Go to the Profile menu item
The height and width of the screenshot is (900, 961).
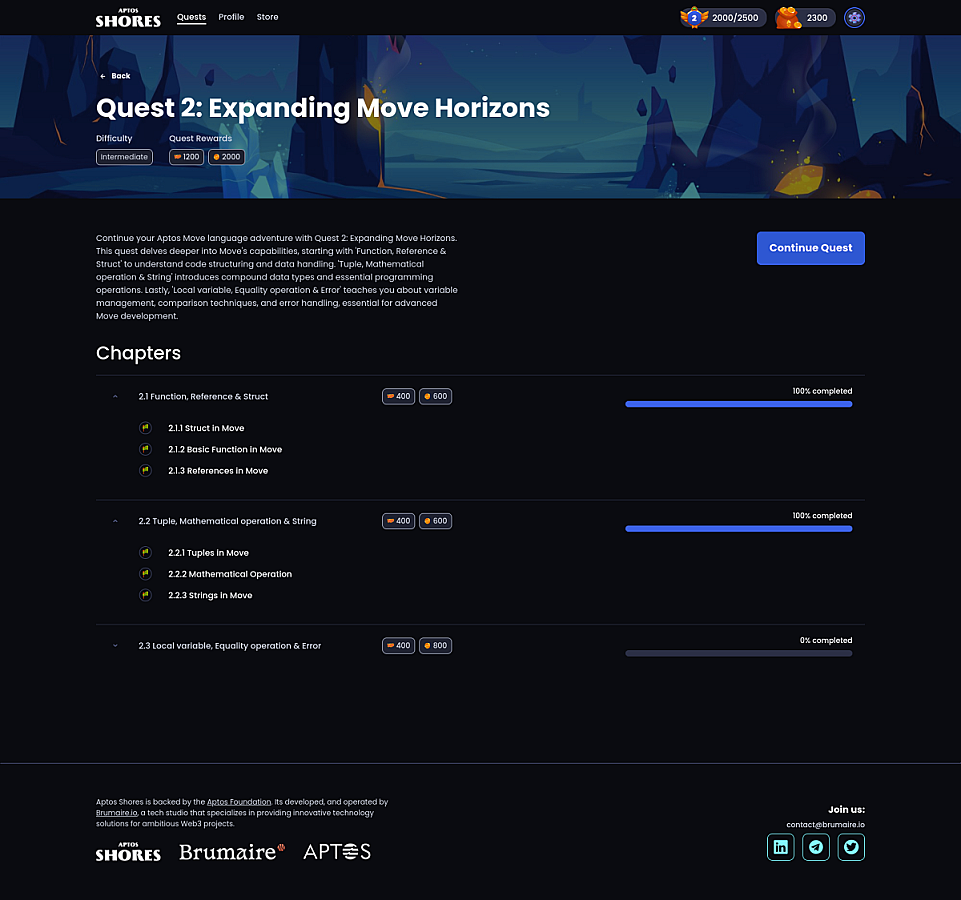[x=231, y=17]
